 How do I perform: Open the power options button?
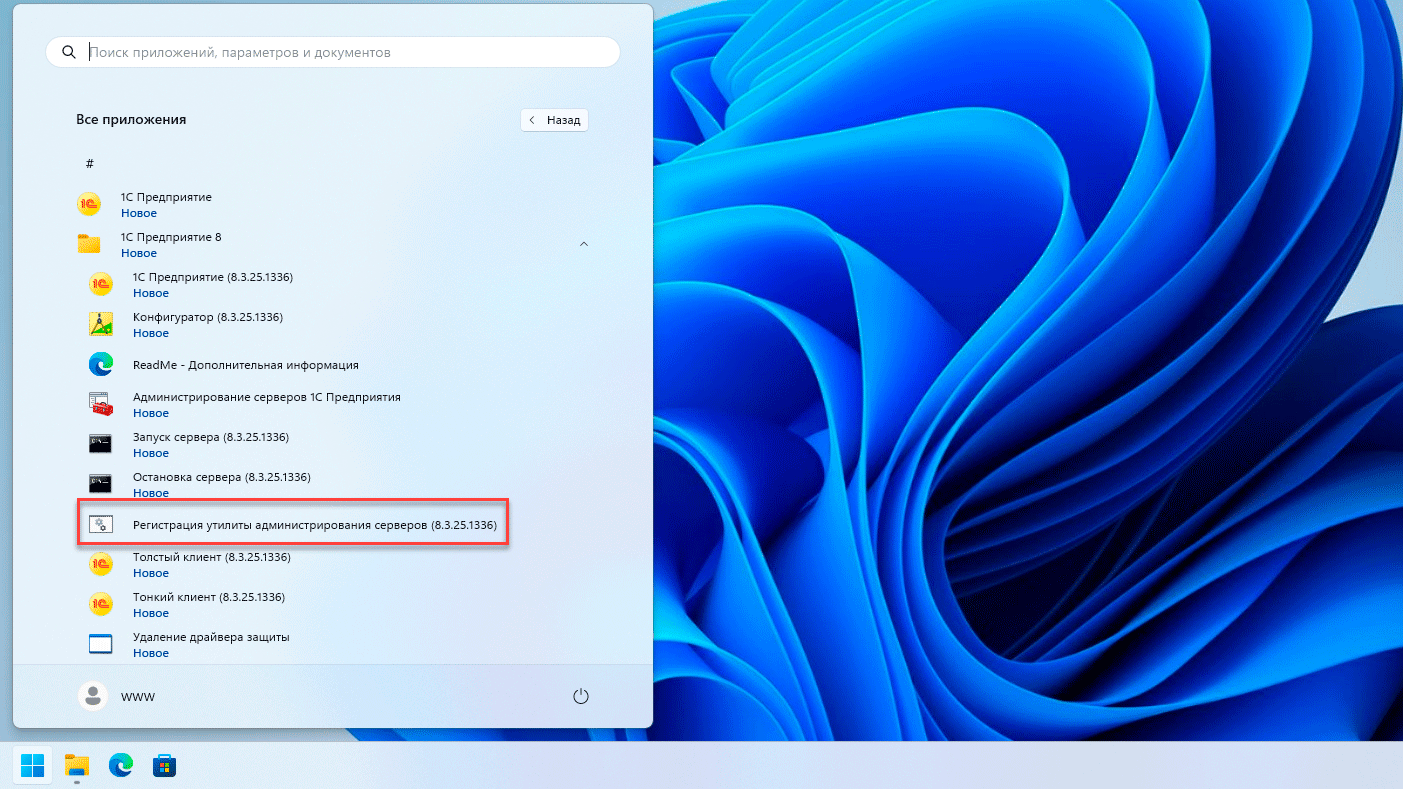coord(581,696)
